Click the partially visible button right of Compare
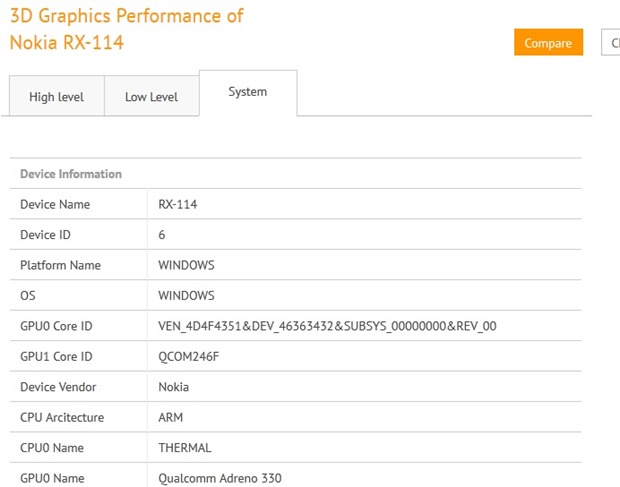Screen dimensions: 620x487 click(x=609, y=43)
